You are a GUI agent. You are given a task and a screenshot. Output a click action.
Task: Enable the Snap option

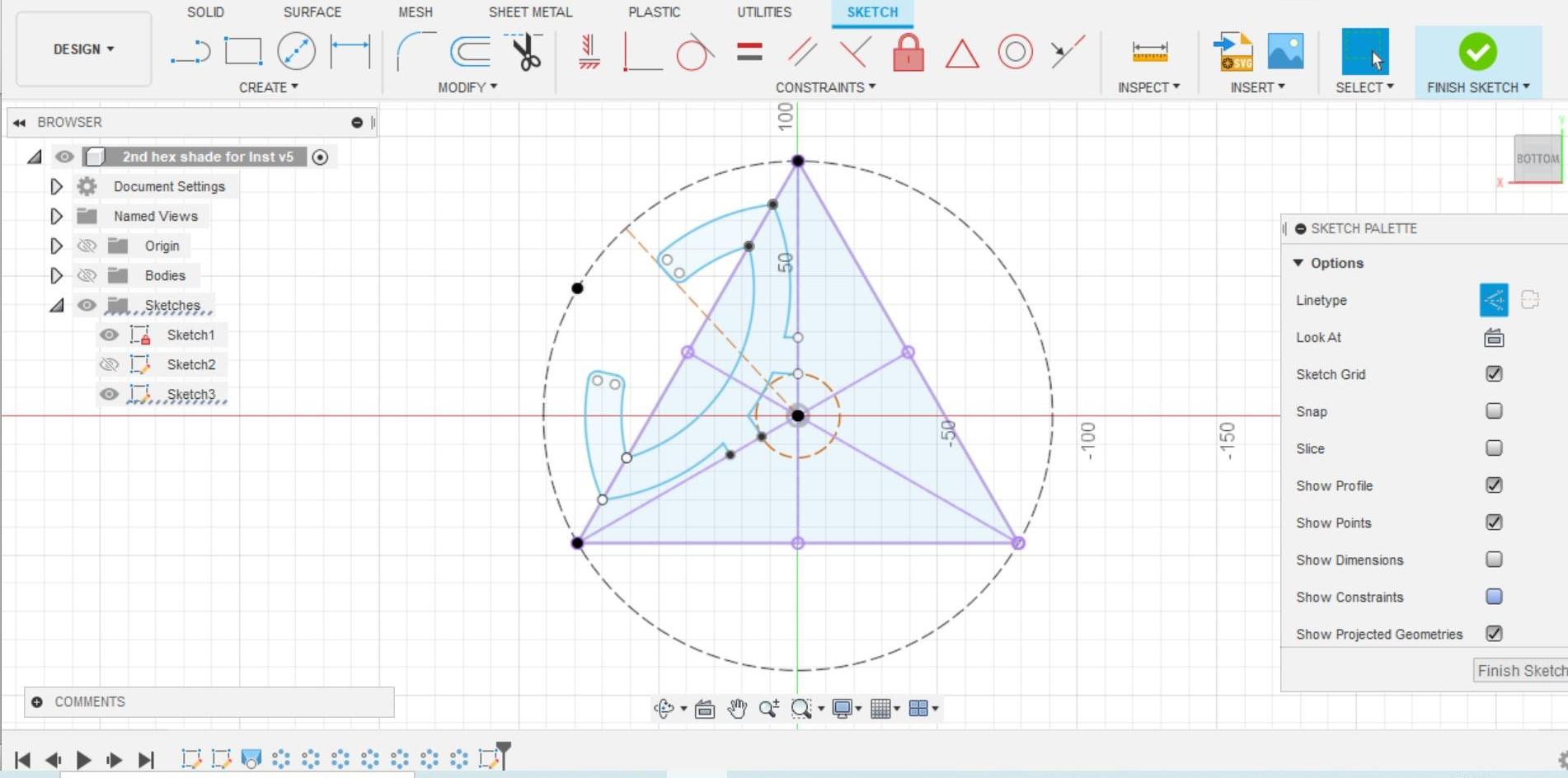[x=1493, y=411]
